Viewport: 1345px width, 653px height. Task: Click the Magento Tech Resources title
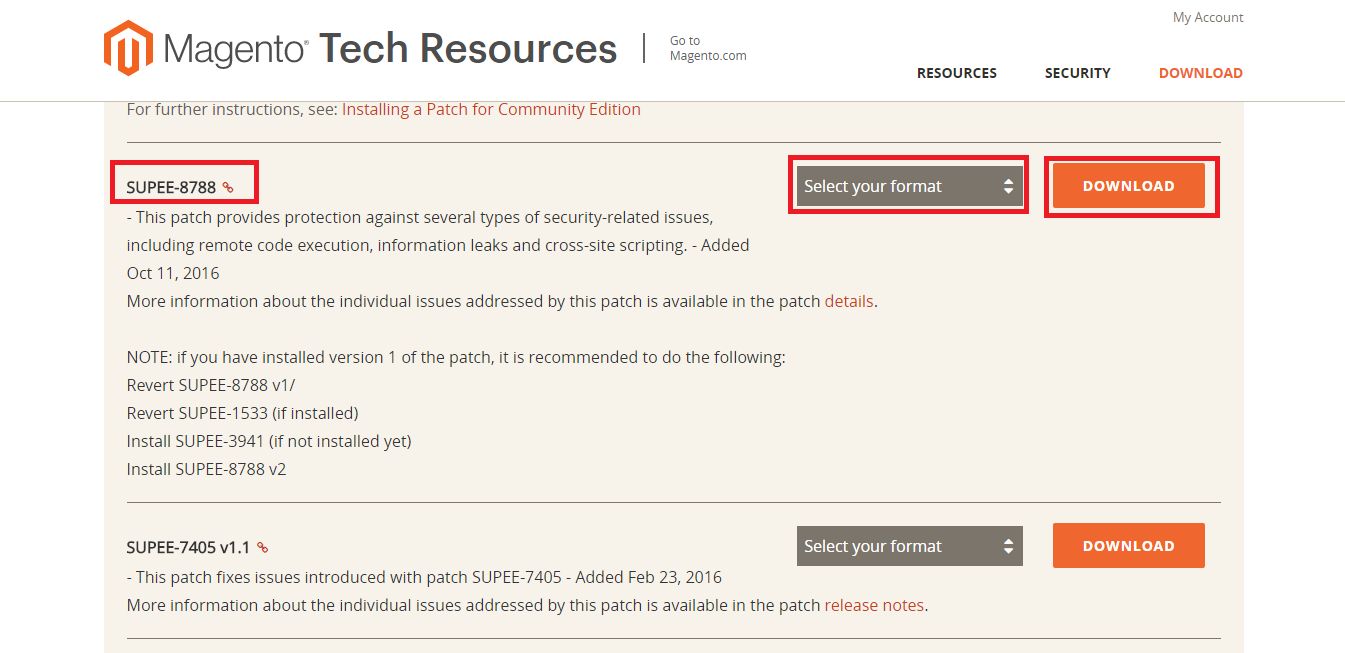[390, 48]
